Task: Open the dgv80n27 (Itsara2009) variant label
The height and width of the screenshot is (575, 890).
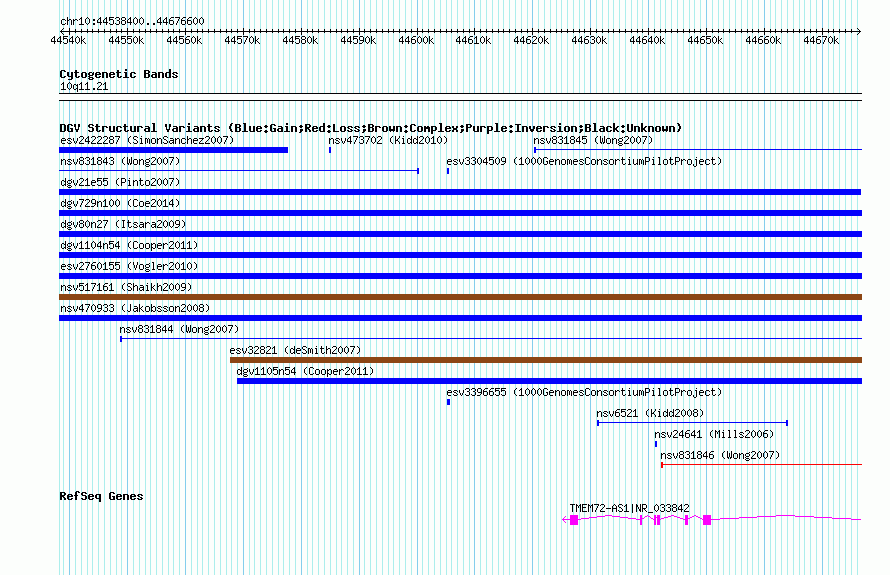Action: click(x=123, y=224)
